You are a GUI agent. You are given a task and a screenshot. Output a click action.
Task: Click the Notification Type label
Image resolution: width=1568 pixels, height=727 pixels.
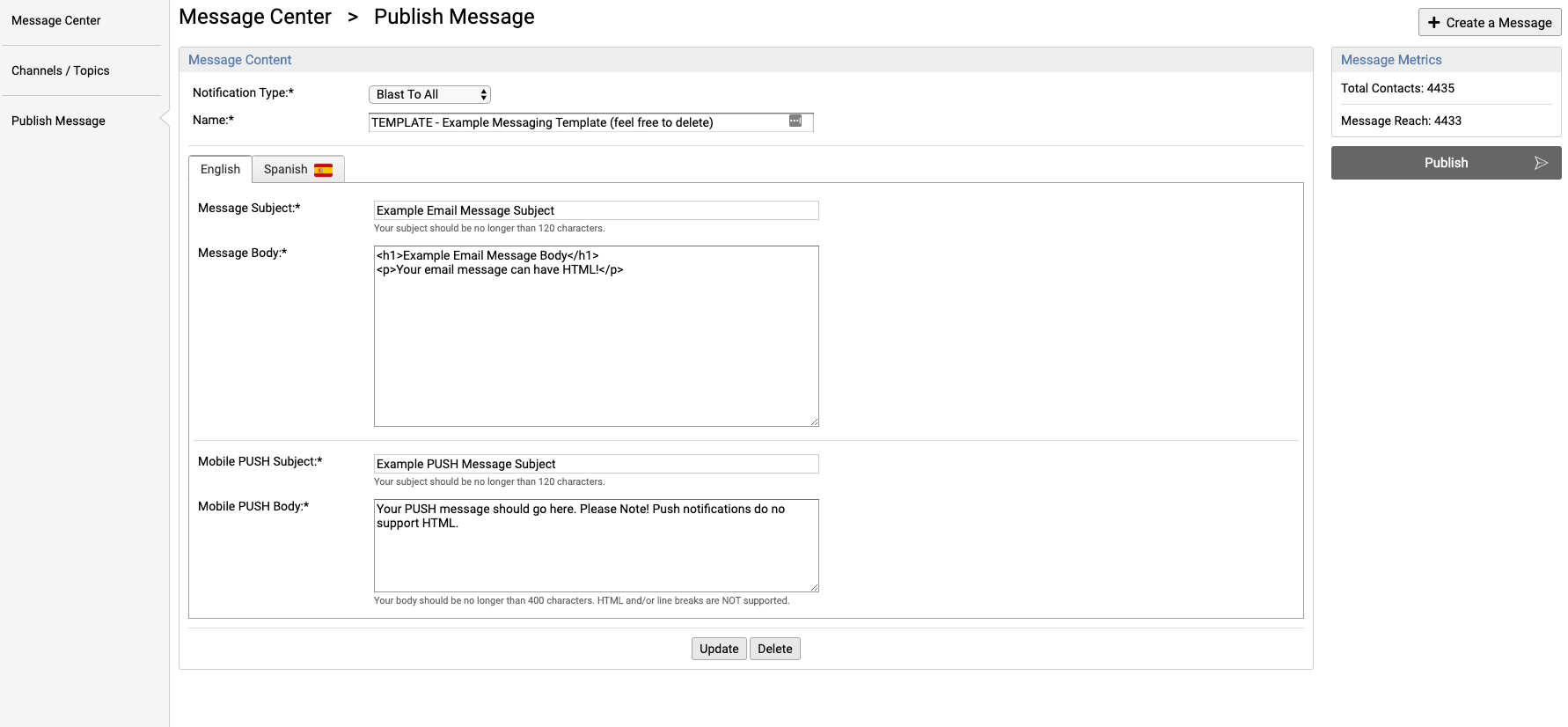[x=243, y=92]
